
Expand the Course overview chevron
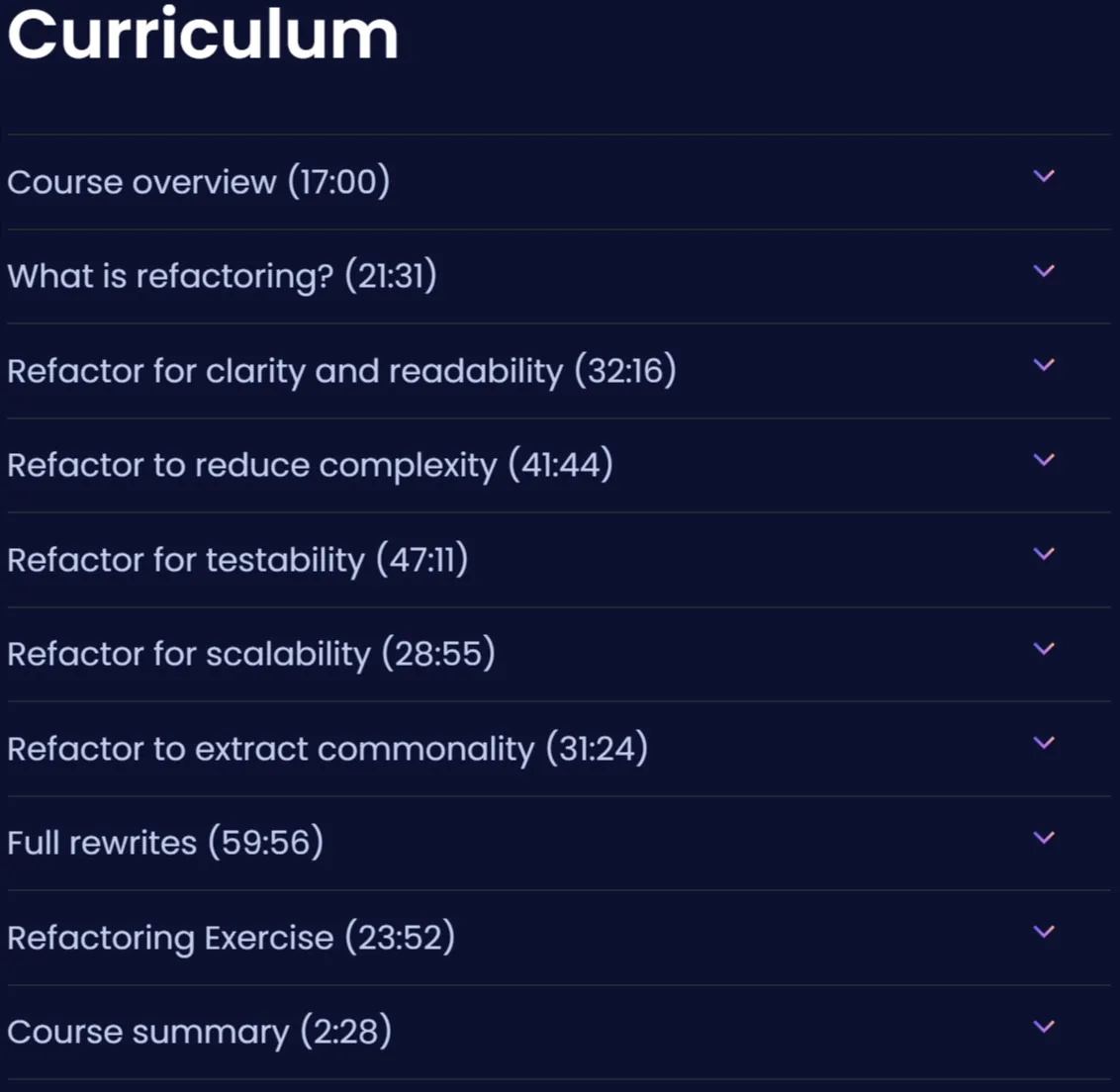point(1044,176)
